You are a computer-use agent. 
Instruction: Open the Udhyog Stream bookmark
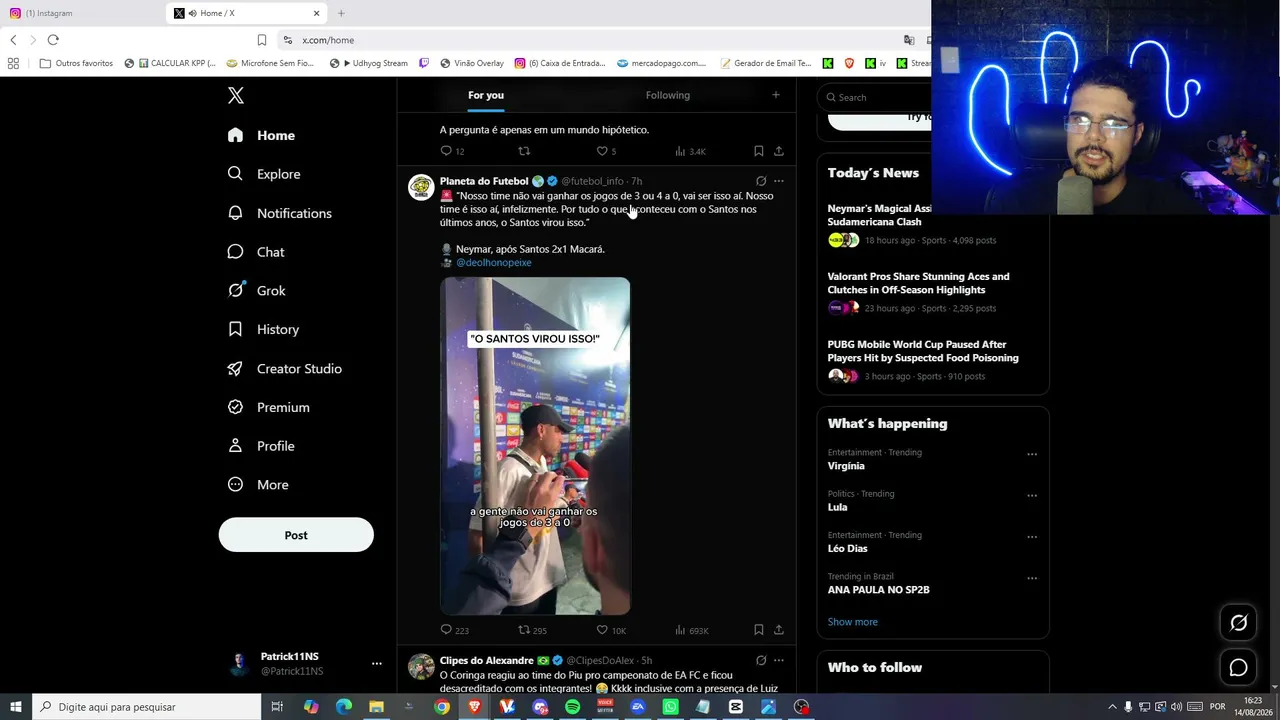[x=369, y=63]
